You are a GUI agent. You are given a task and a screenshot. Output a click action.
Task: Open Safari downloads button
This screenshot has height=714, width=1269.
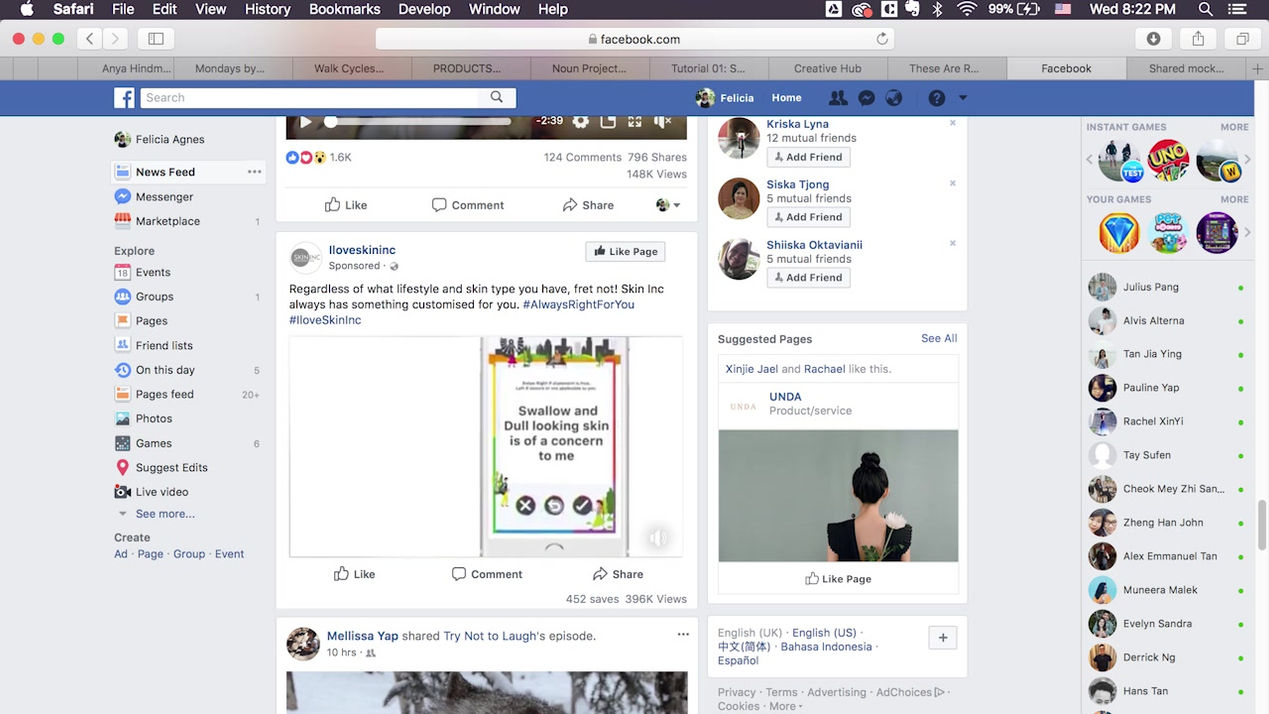pos(1153,38)
